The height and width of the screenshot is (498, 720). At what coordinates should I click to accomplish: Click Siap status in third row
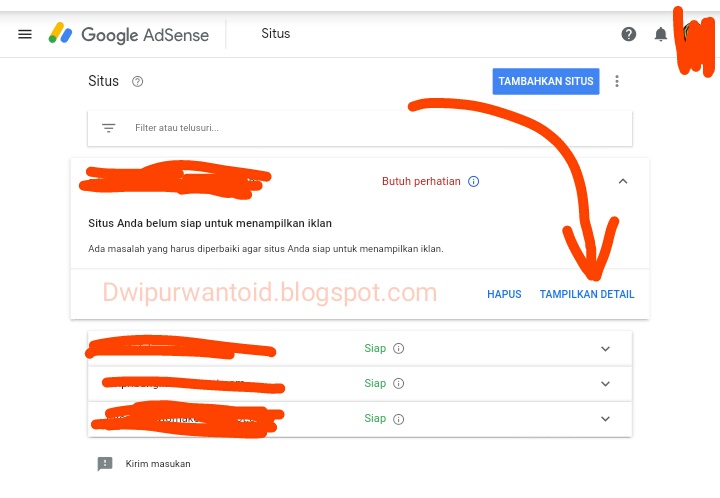[x=375, y=419]
